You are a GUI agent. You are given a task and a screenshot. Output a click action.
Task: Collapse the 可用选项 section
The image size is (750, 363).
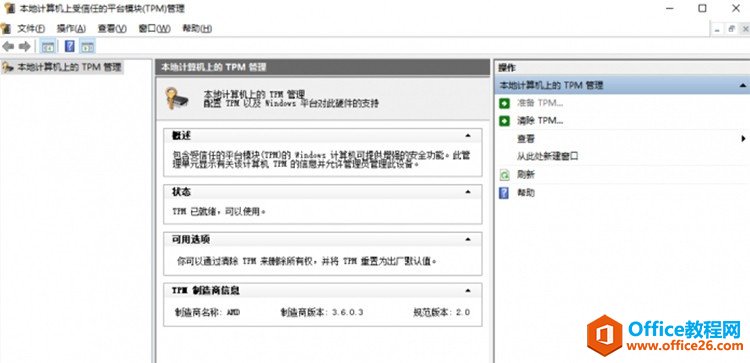467,239
